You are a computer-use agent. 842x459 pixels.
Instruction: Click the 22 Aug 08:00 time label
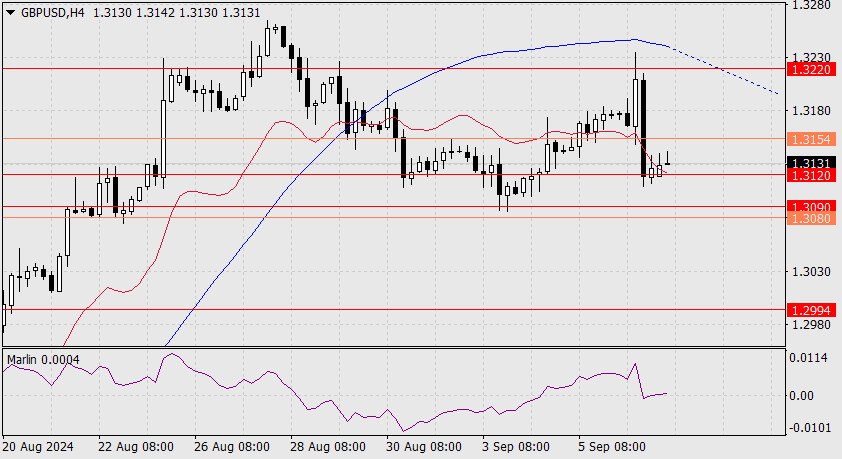click(136, 447)
